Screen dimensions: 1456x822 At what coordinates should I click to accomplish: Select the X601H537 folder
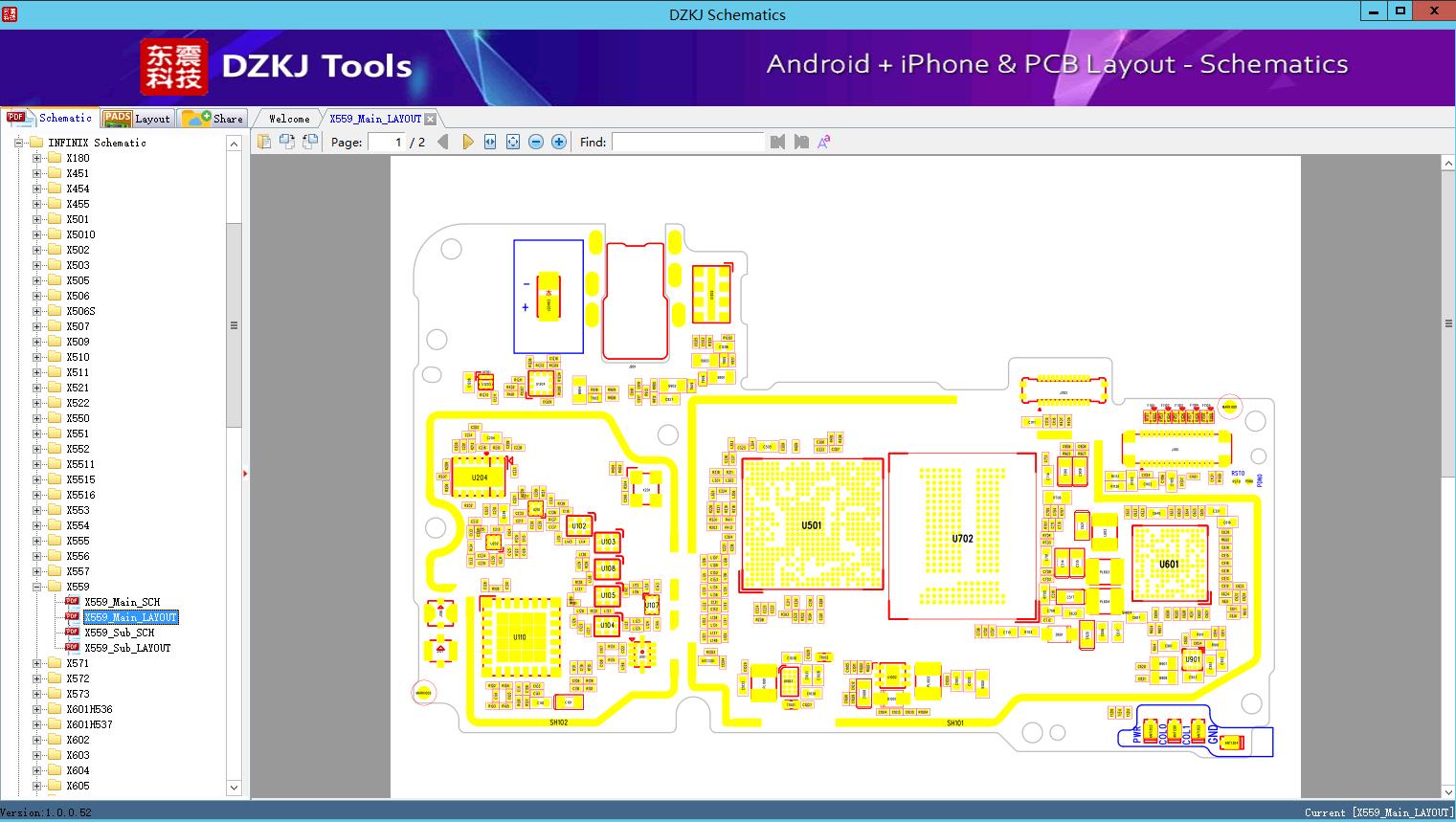pos(89,724)
